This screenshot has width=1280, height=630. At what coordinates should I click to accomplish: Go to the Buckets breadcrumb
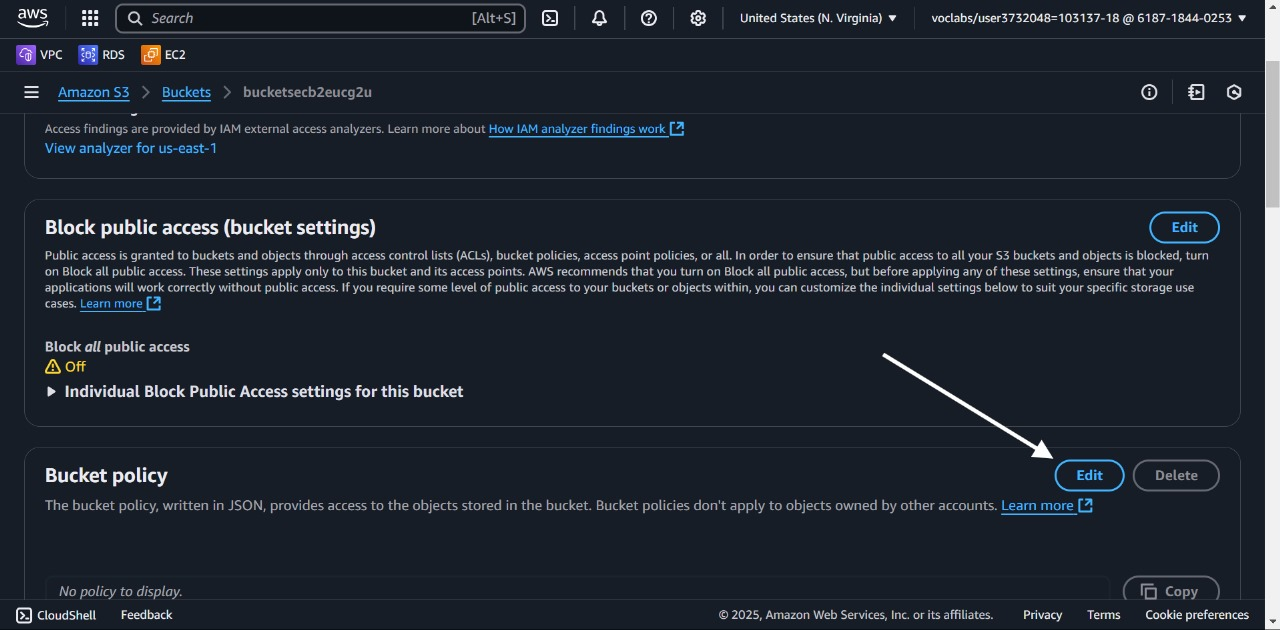pyautogui.click(x=186, y=92)
